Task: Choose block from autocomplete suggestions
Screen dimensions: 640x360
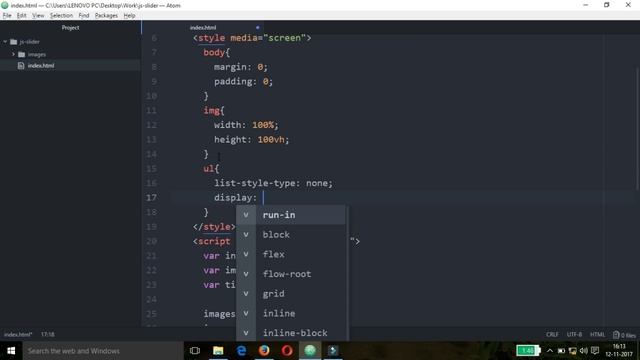Action: (x=291, y=235)
